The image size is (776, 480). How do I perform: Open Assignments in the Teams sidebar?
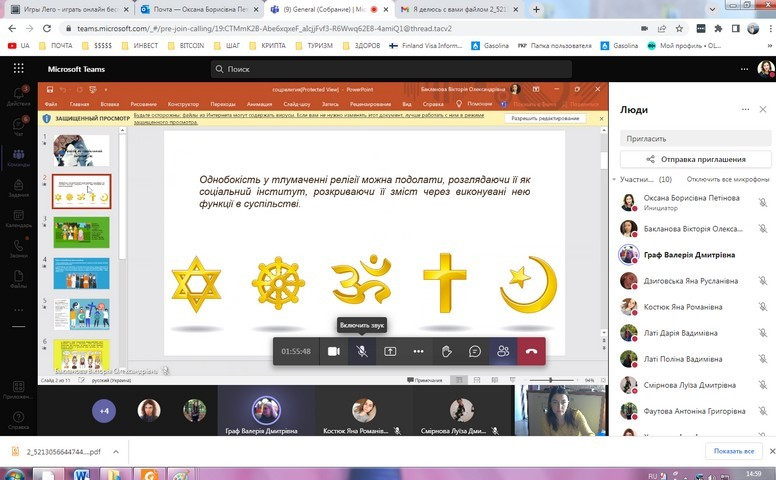click(x=18, y=188)
